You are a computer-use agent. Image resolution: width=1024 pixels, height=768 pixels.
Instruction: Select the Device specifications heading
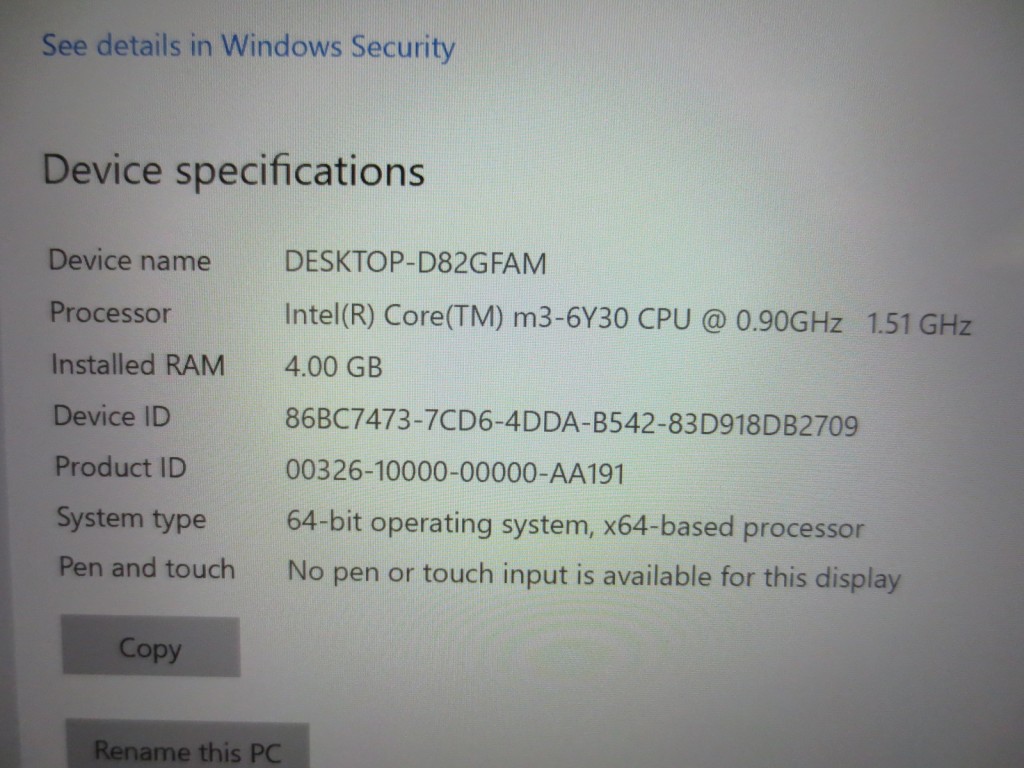click(x=233, y=170)
